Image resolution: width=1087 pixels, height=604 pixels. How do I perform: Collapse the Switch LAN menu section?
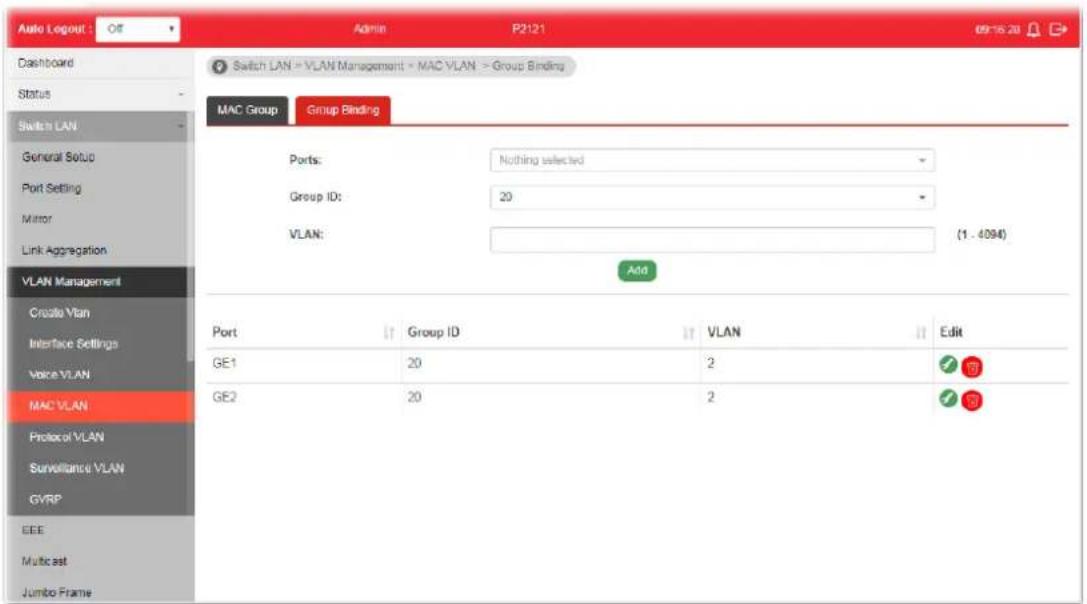99,126
